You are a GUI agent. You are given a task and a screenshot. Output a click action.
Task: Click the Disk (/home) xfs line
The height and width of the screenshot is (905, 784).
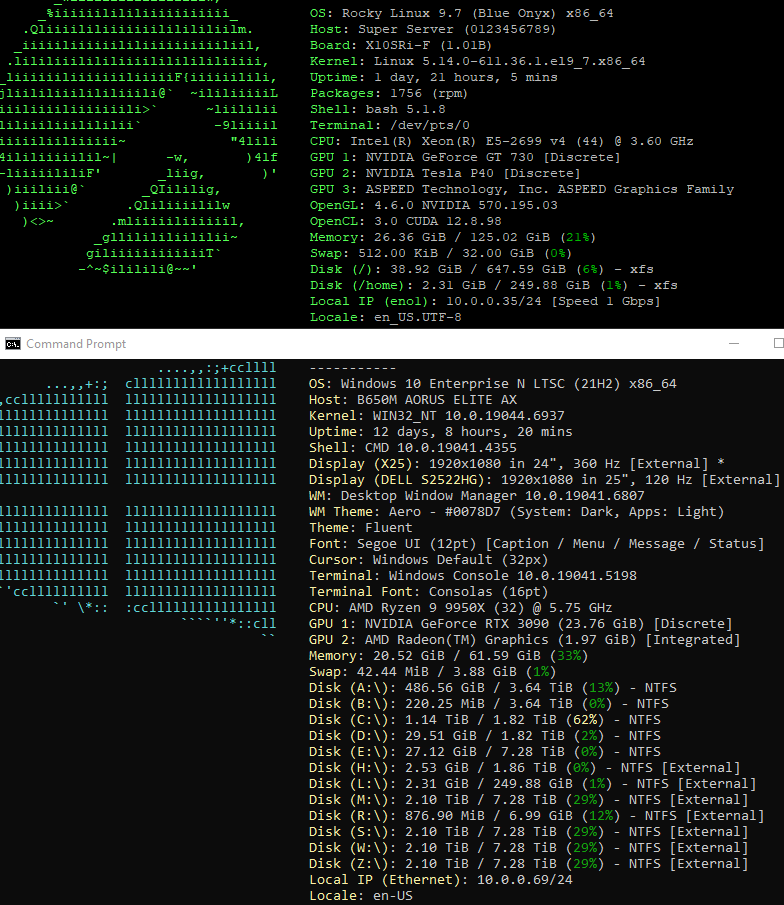pyautogui.click(x=494, y=286)
